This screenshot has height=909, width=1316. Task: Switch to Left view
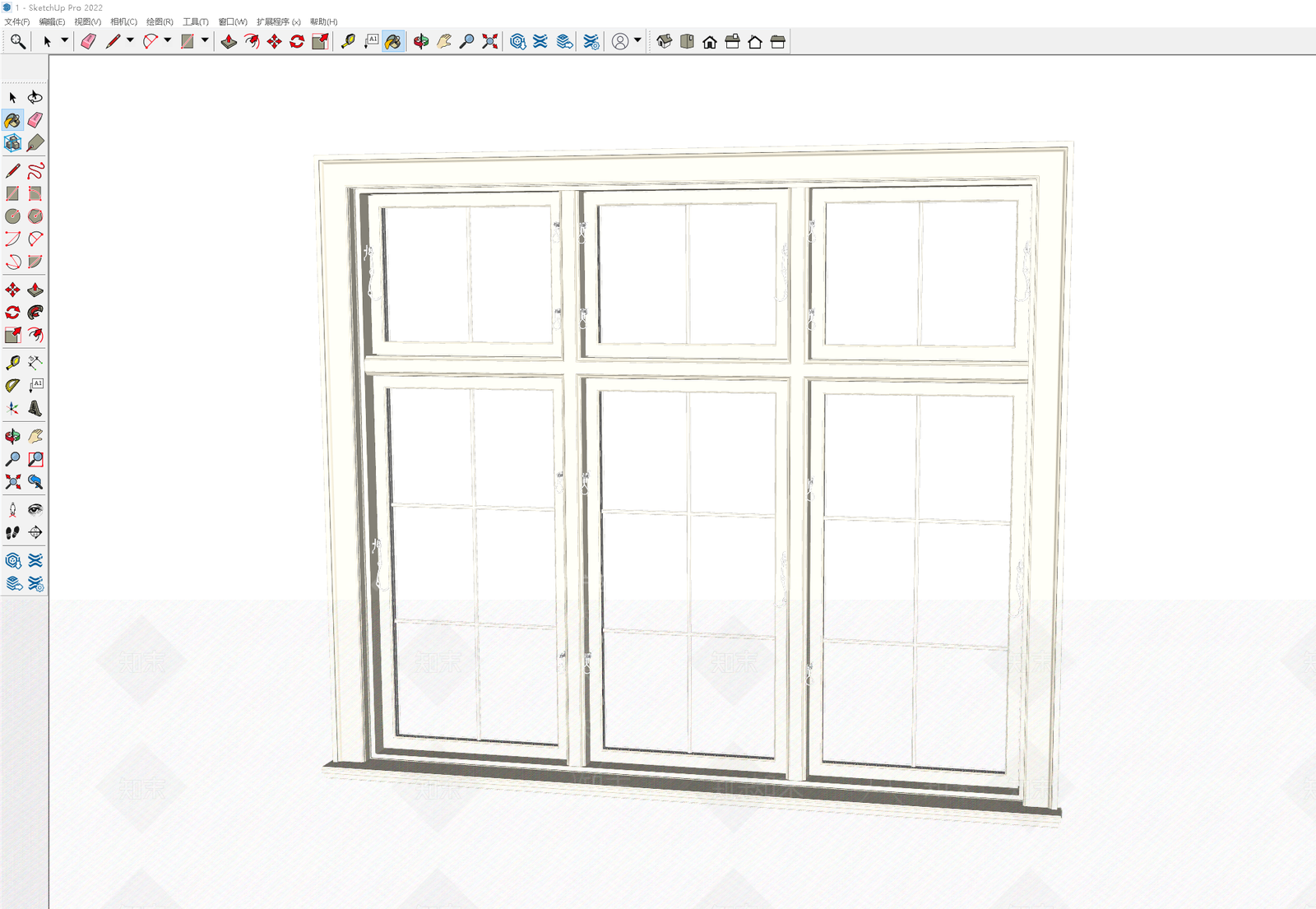click(777, 41)
